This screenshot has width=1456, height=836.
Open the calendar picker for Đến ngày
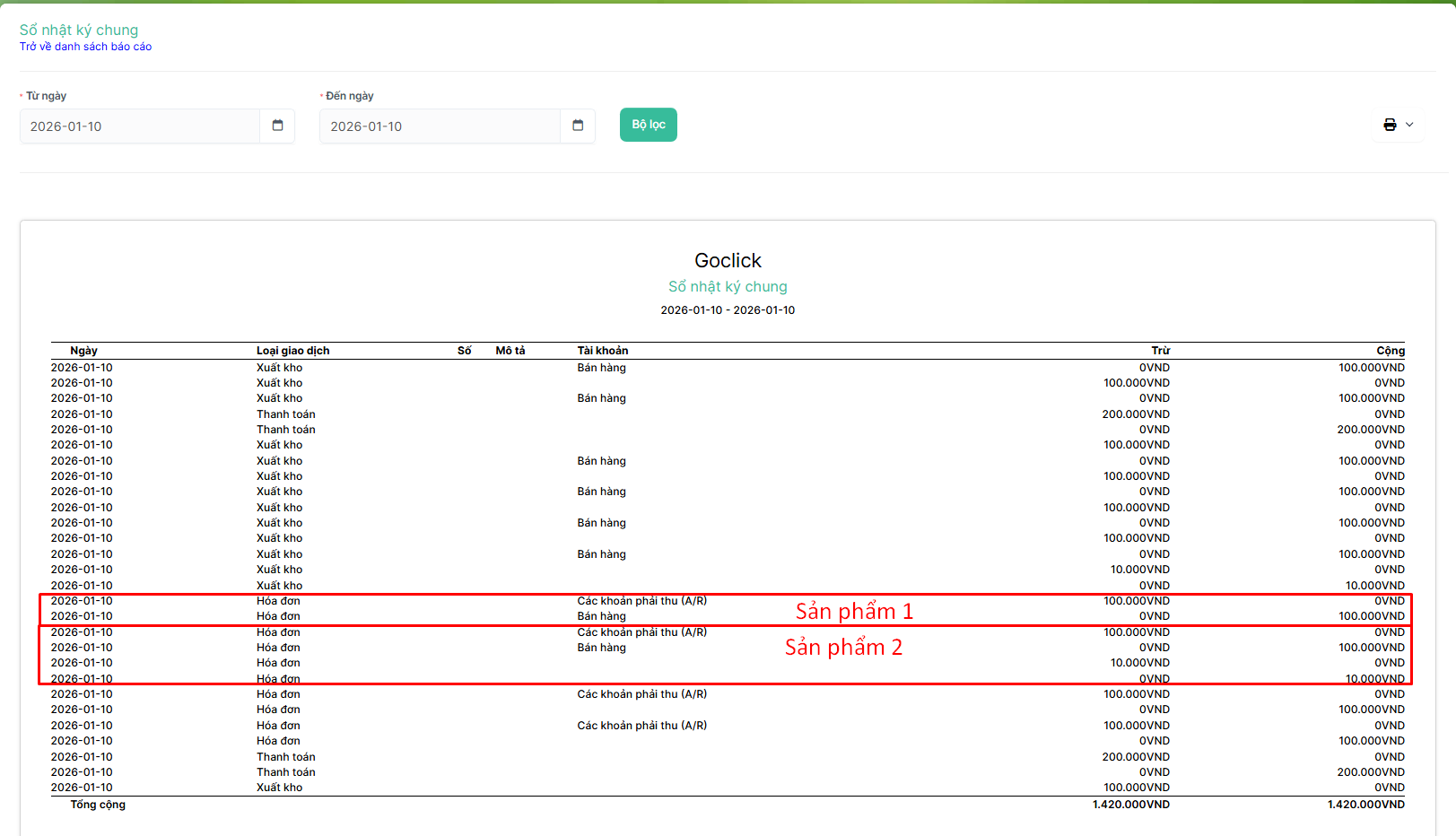pos(578,126)
